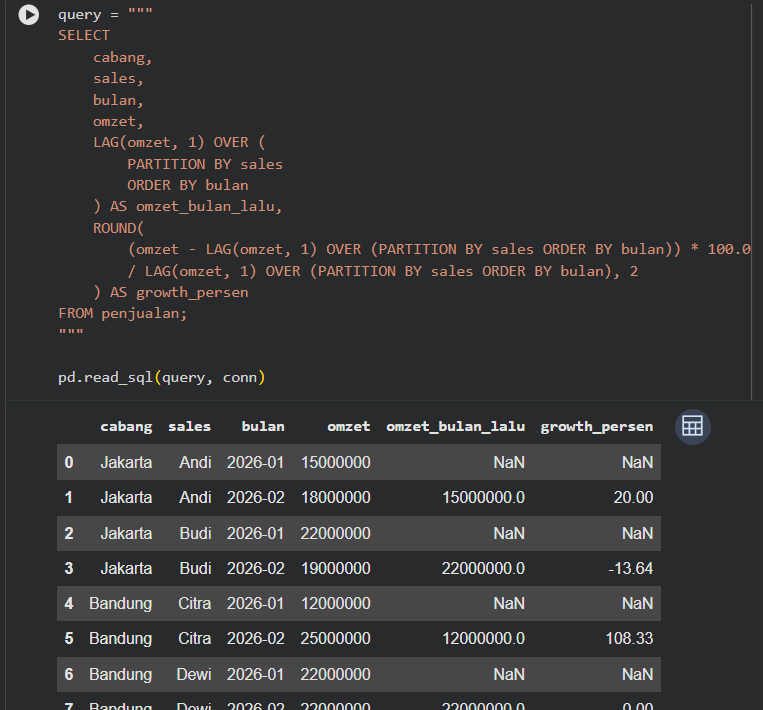Screen dimensions: 763x710
Task: Click row index 2 in output table
Action: 69,533
